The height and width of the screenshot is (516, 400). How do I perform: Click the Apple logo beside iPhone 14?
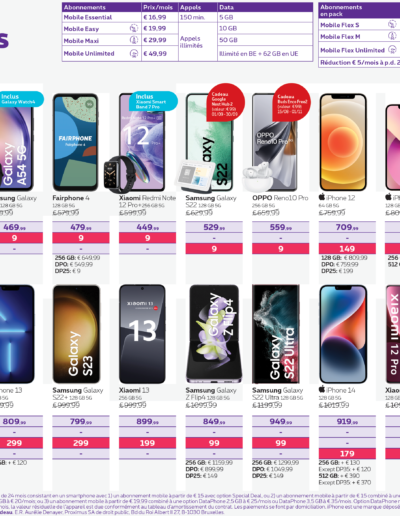click(322, 389)
